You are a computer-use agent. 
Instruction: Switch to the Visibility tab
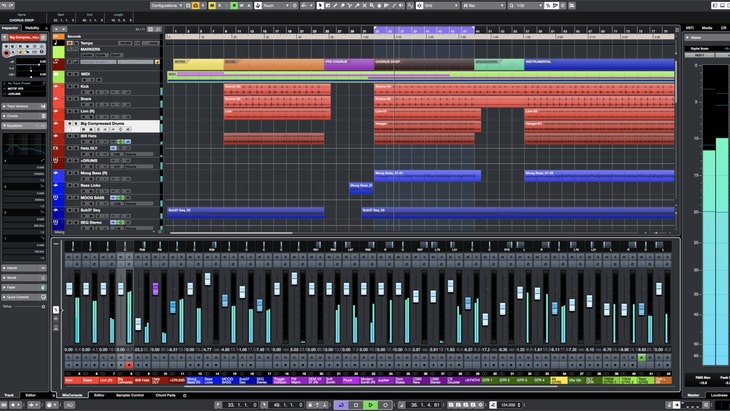(x=32, y=28)
